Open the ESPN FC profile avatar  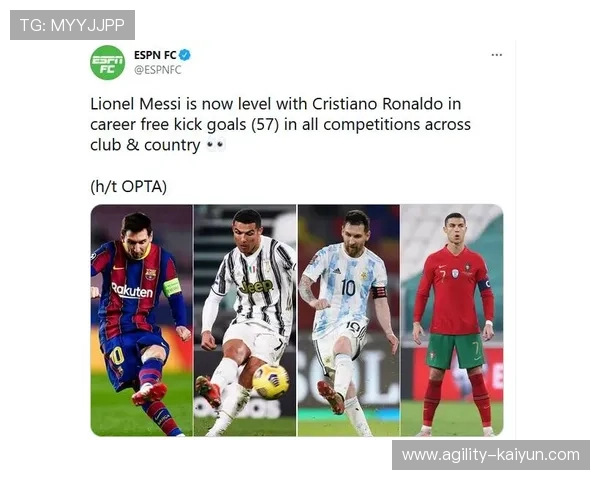click(108, 62)
